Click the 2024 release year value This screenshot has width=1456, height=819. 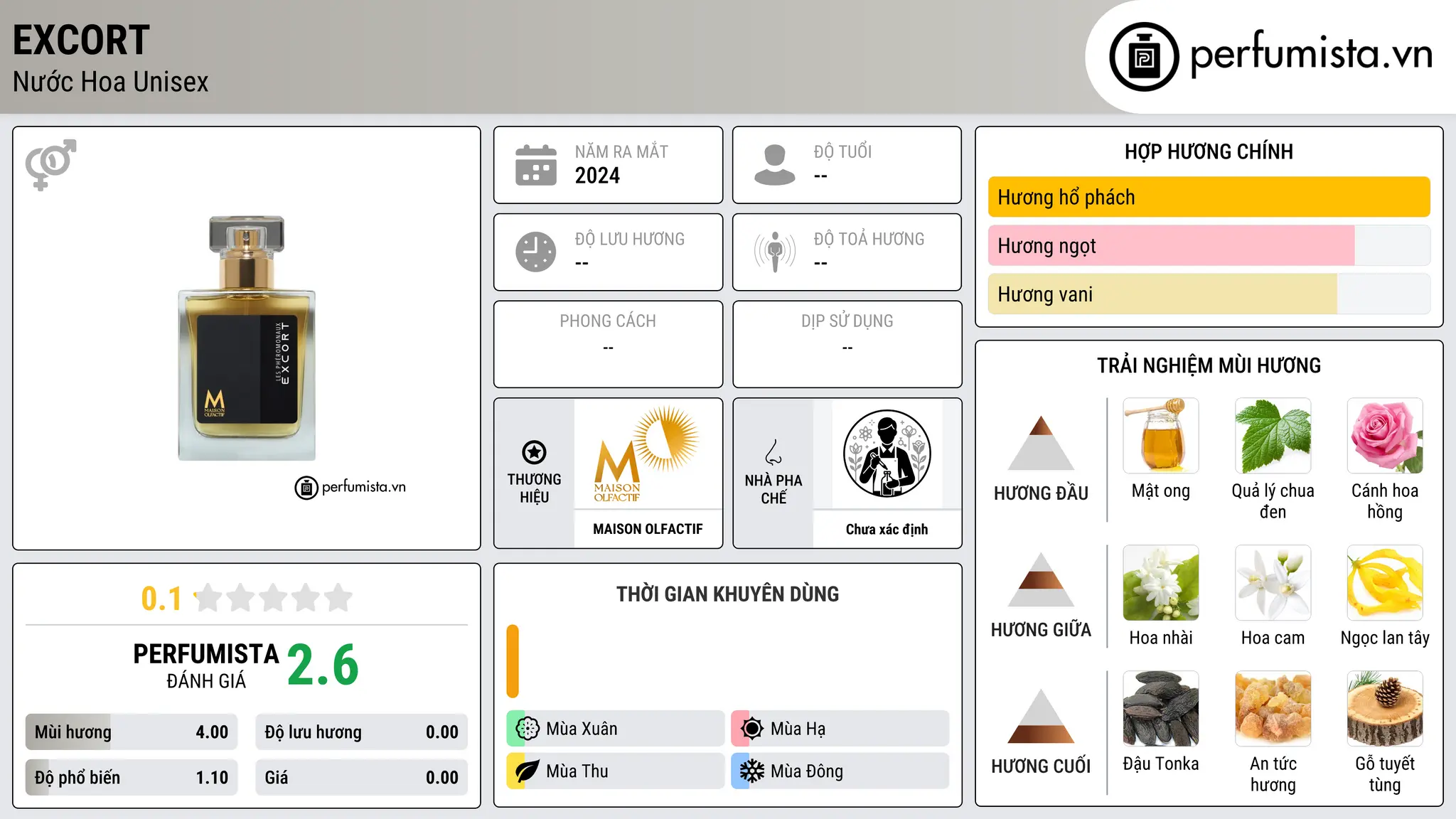pyautogui.click(x=597, y=176)
